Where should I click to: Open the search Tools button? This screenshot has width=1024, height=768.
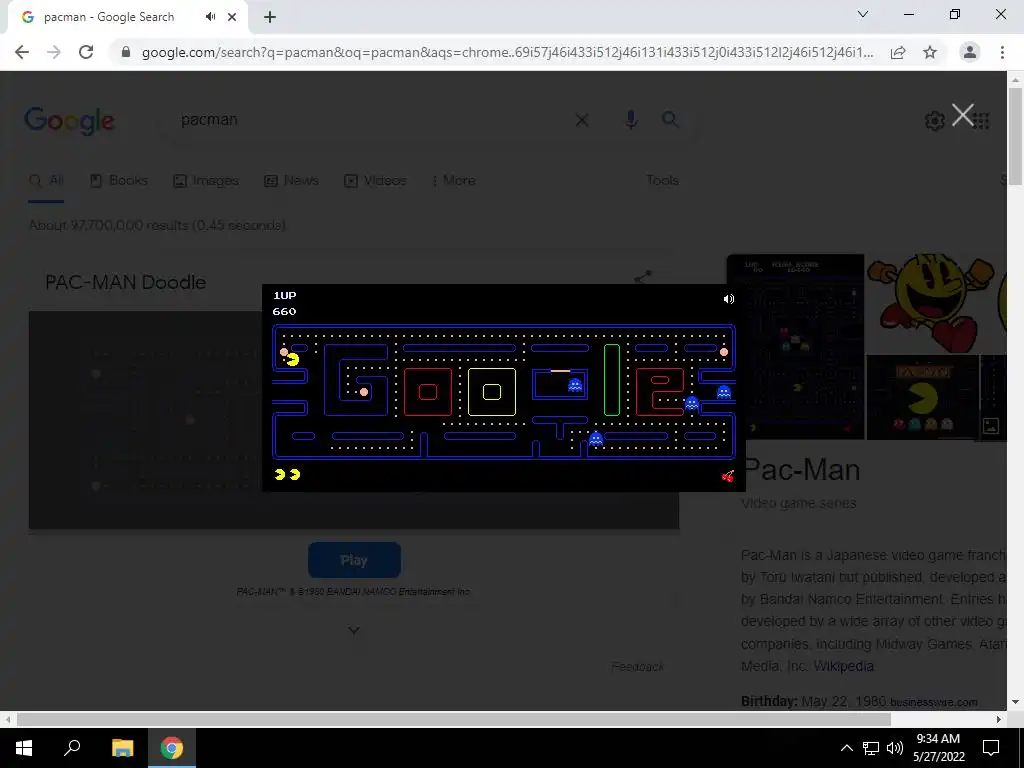[x=662, y=180]
